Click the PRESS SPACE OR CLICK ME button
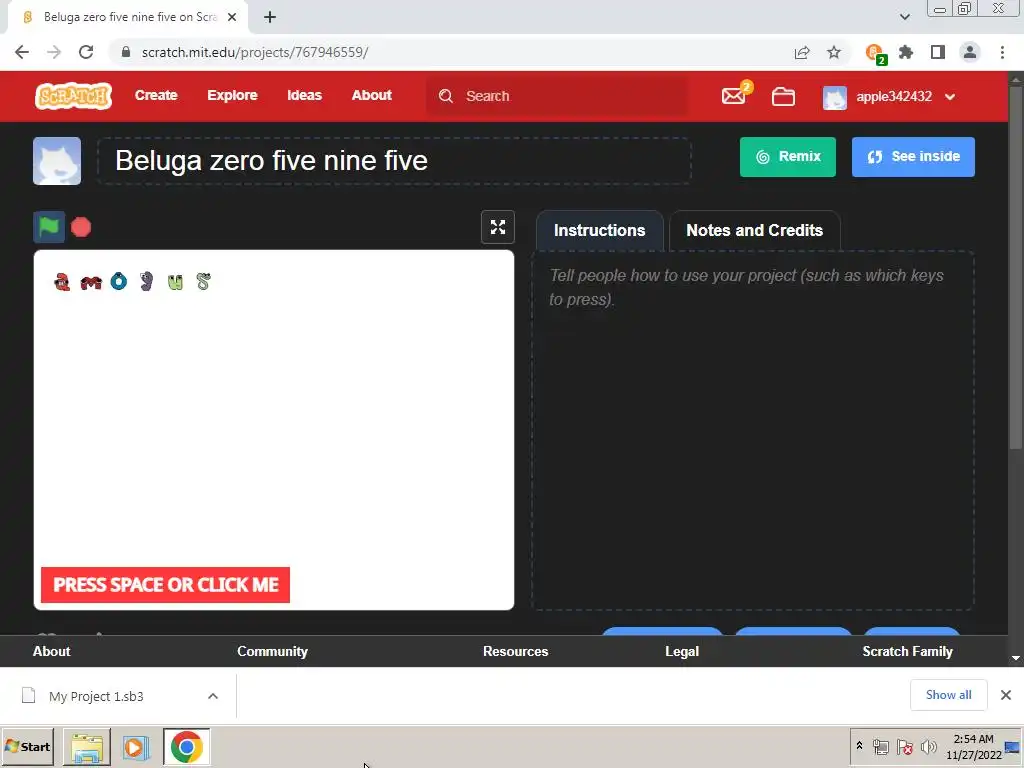This screenshot has width=1024, height=768. (x=165, y=585)
